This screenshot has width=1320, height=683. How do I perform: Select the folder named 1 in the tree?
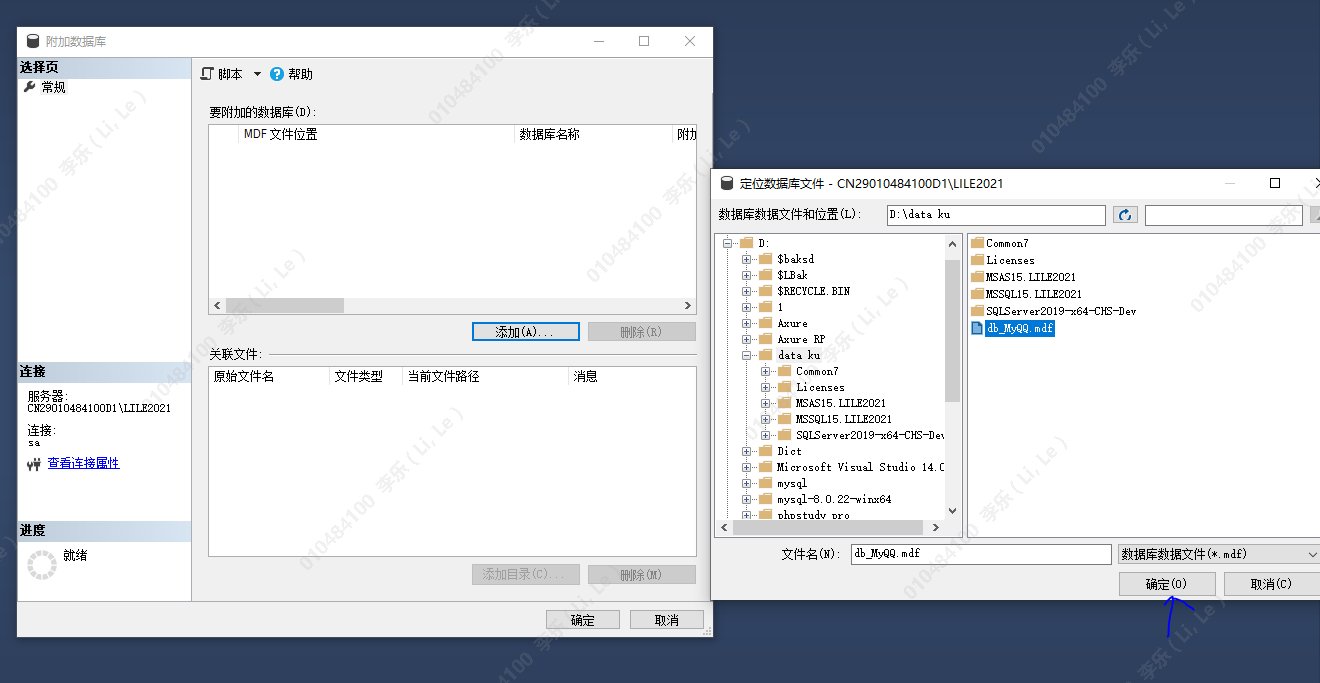(x=780, y=307)
